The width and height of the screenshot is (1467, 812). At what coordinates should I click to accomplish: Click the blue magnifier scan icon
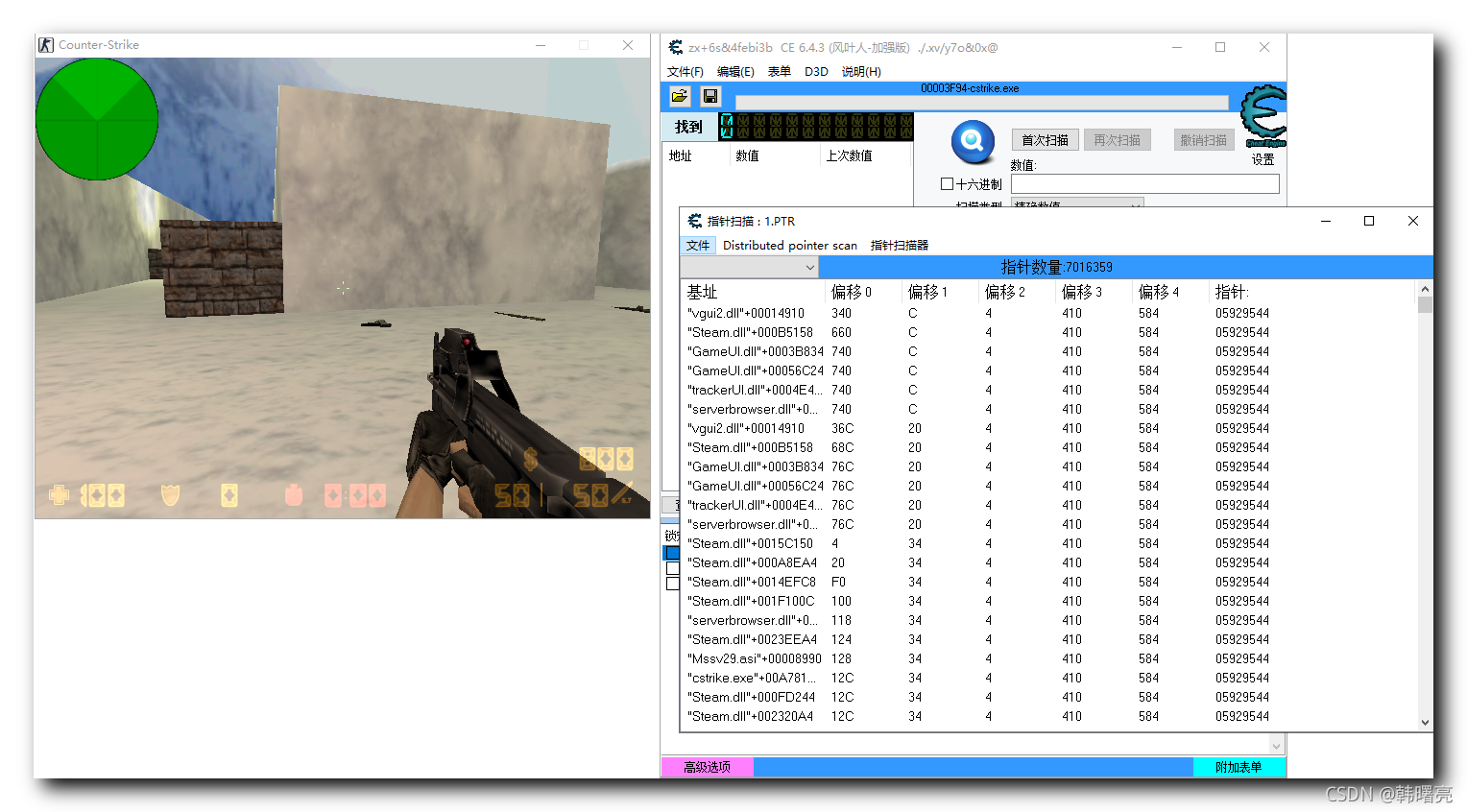pyautogui.click(x=973, y=142)
